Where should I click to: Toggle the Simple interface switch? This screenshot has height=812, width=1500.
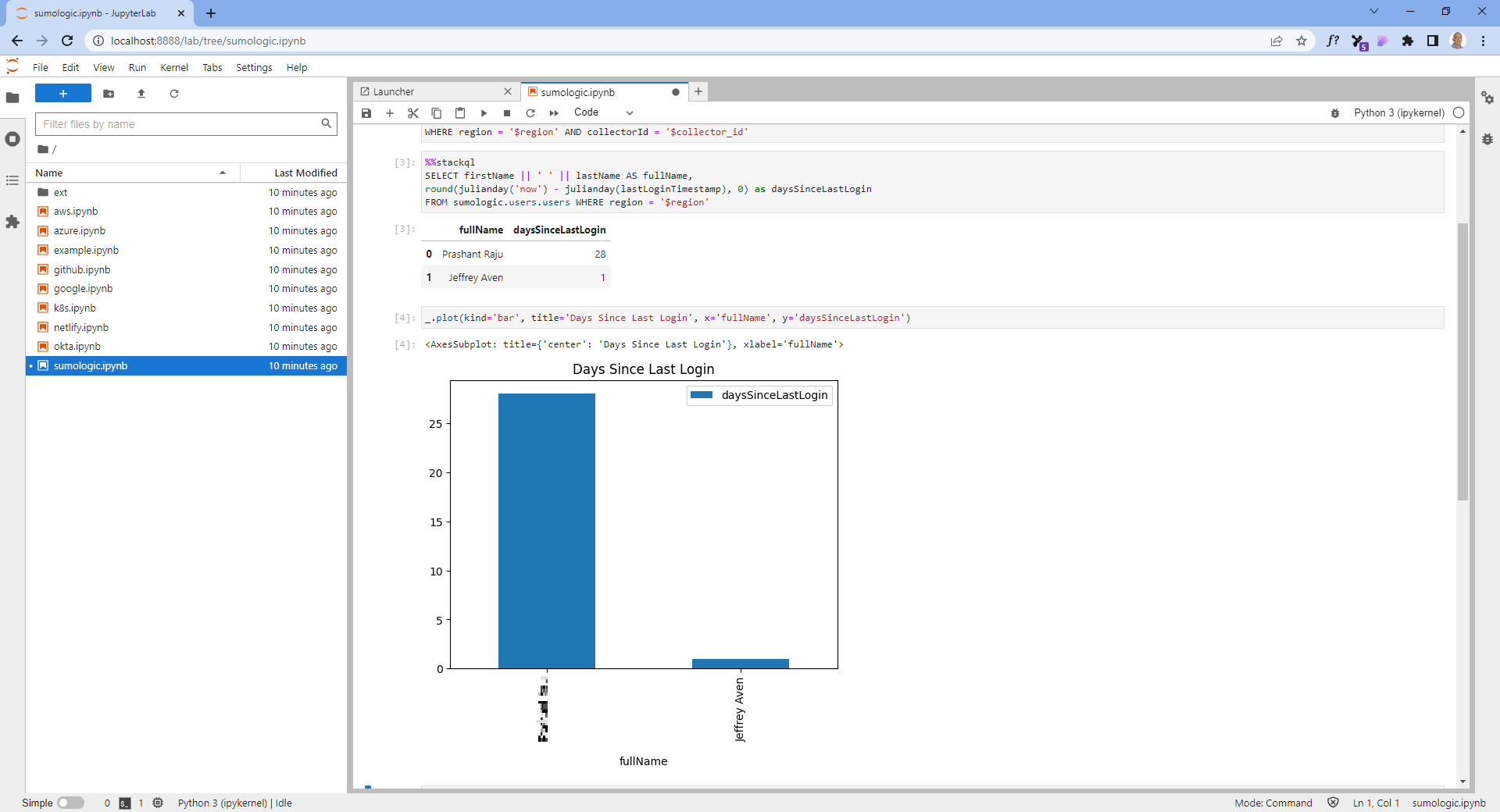coord(71,803)
